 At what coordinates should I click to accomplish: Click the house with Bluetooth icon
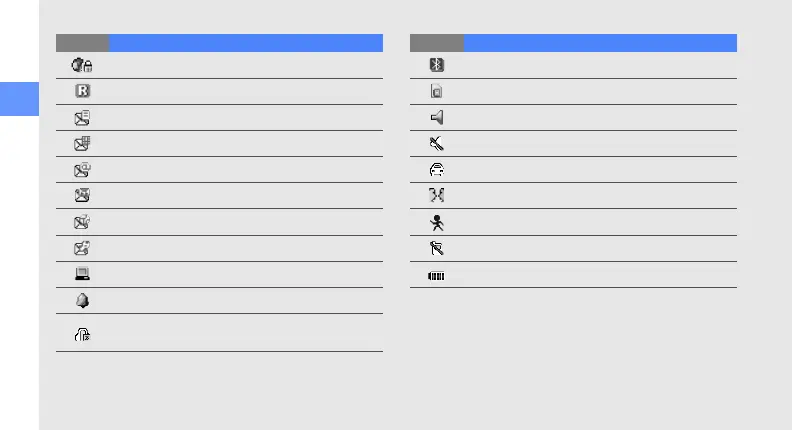(x=82, y=337)
